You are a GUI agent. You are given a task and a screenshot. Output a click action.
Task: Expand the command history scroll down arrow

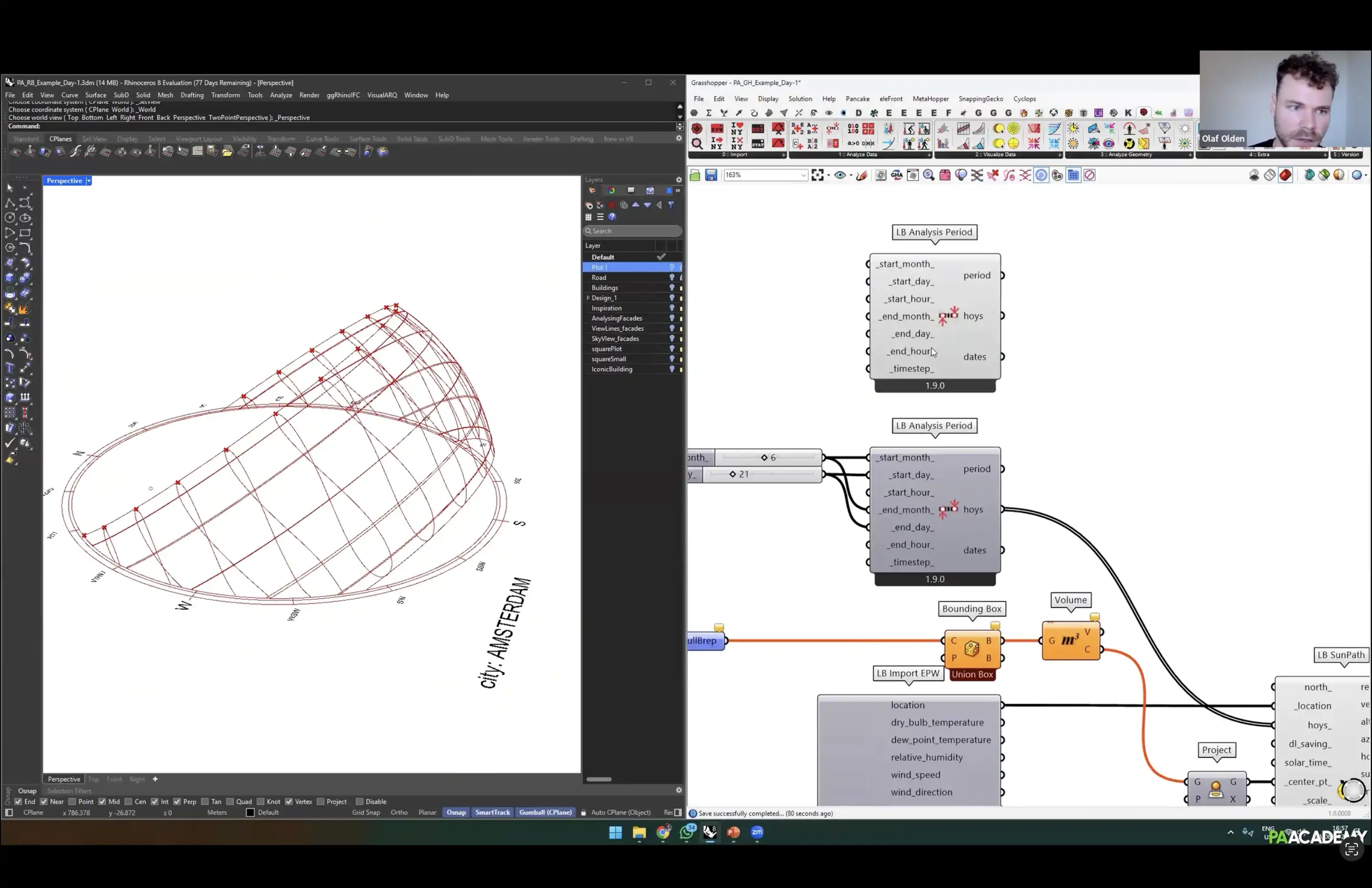coord(680,117)
